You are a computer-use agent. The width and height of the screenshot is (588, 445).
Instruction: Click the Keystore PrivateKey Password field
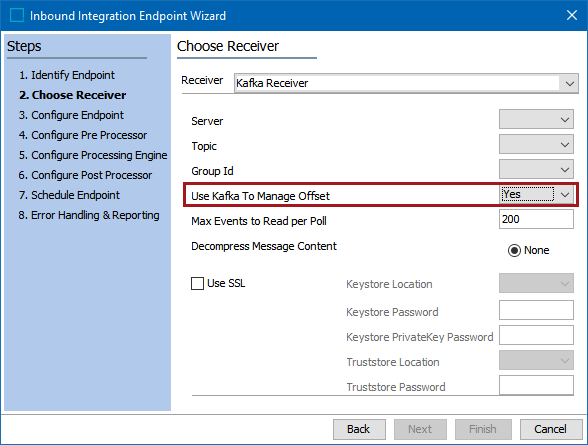pyautogui.click(x=536, y=335)
